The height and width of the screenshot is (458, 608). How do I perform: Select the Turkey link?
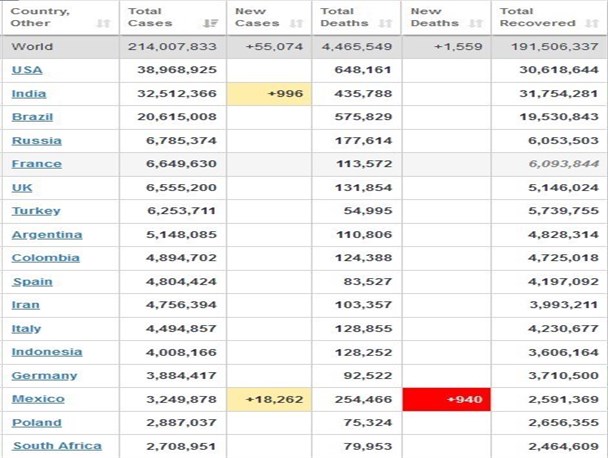36,211
